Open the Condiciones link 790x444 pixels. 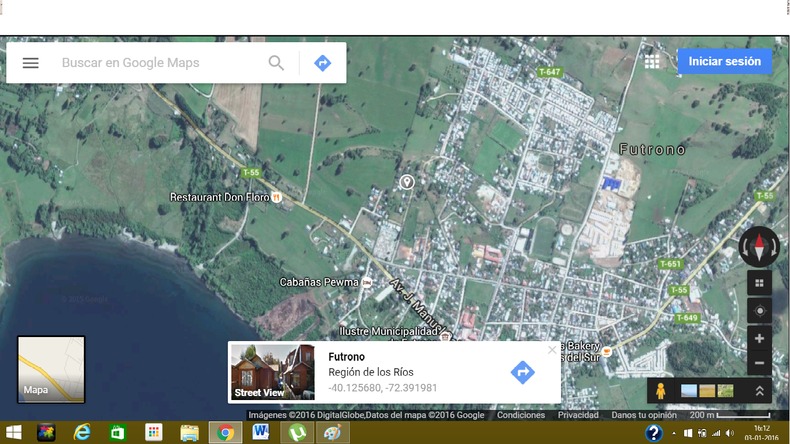pos(521,415)
